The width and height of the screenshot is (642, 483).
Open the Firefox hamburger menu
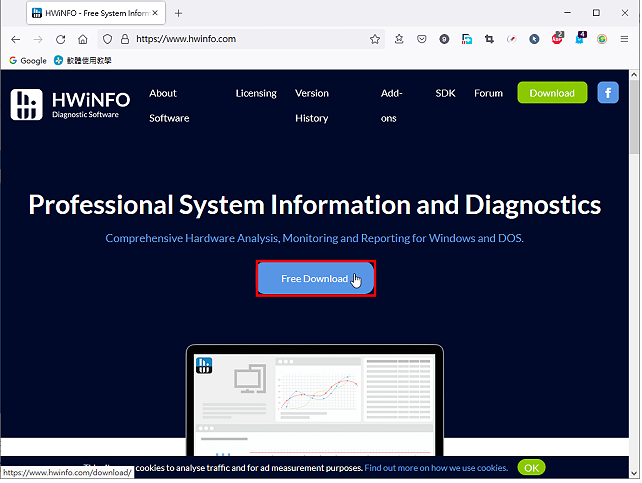(624, 39)
